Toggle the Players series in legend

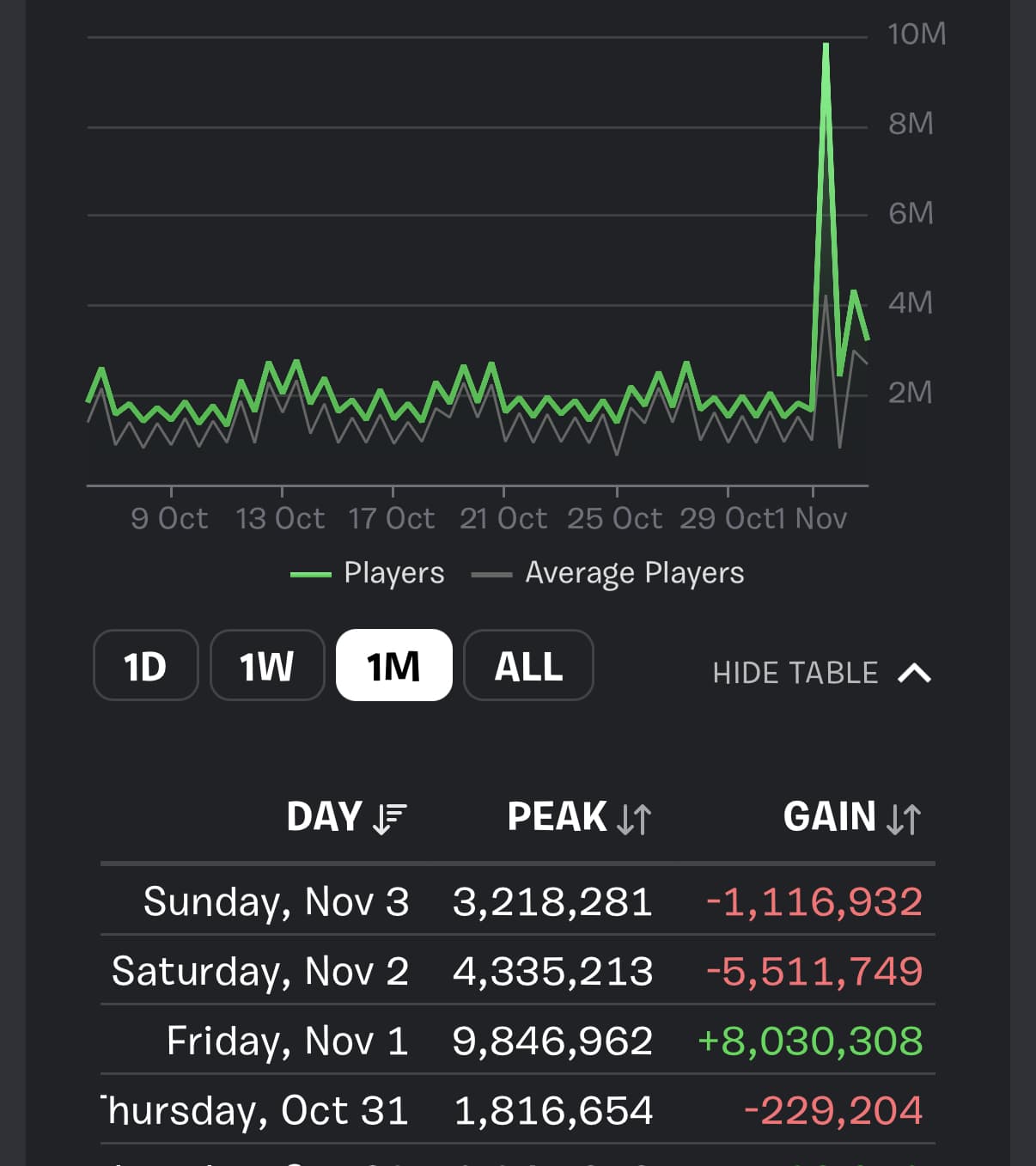tap(393, 573)
